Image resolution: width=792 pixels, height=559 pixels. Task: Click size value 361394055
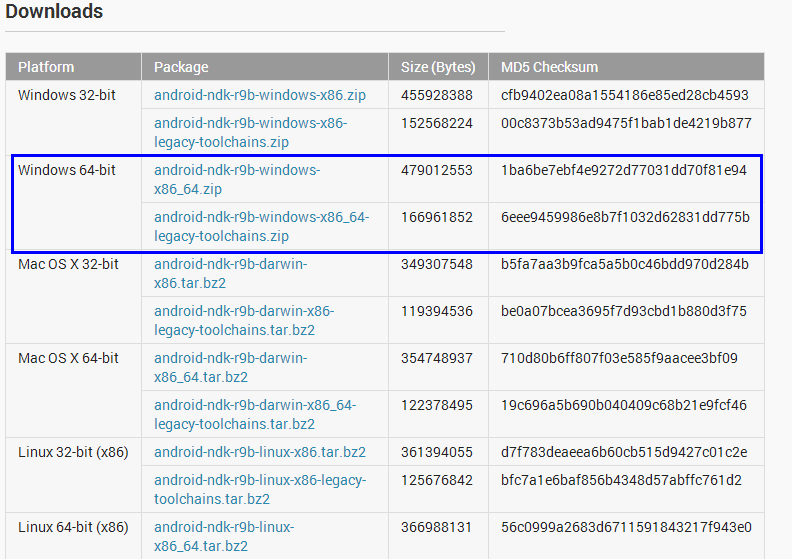(x=437, y=452)
